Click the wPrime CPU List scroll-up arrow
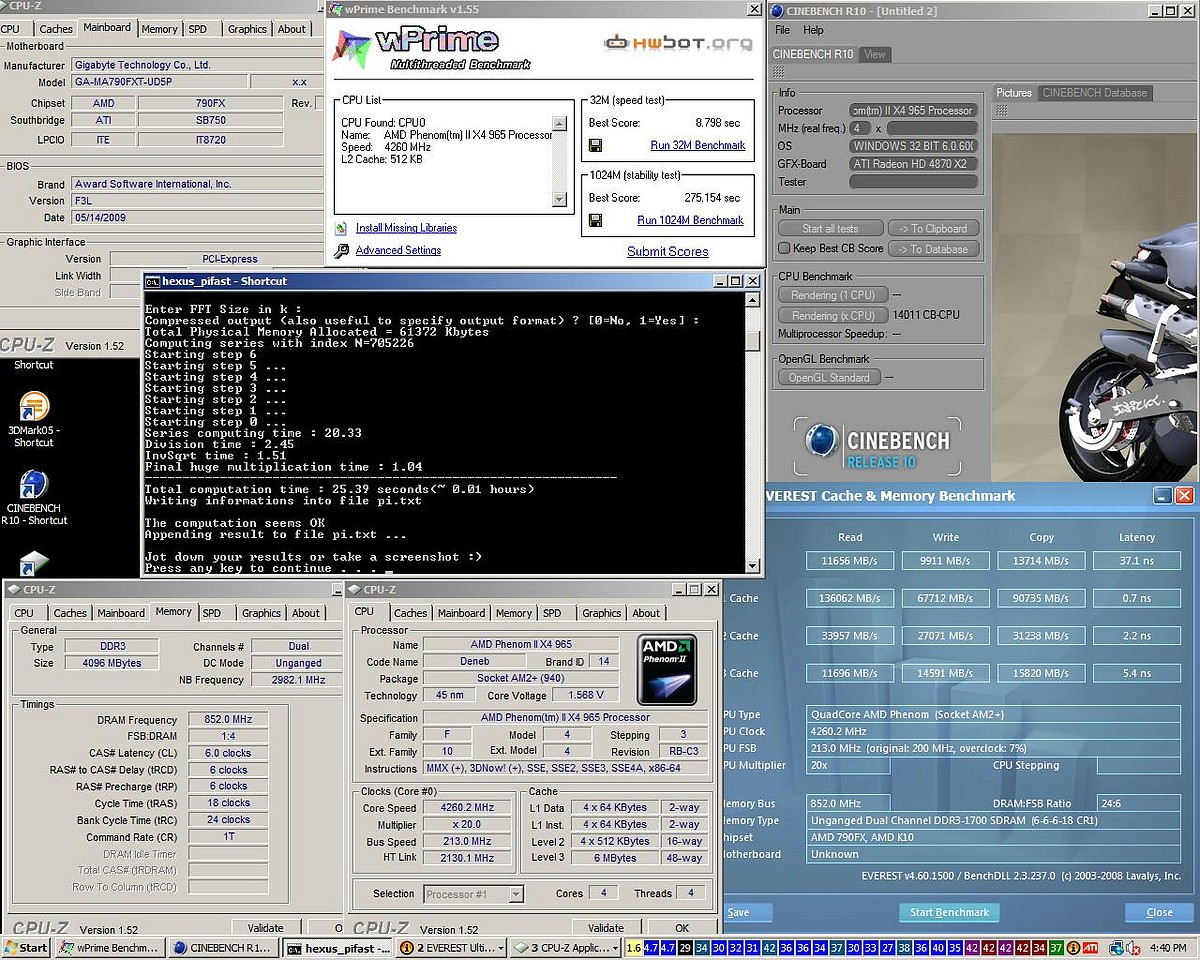The width and height of the screenshot is (1200, 960). pos(559,124)
